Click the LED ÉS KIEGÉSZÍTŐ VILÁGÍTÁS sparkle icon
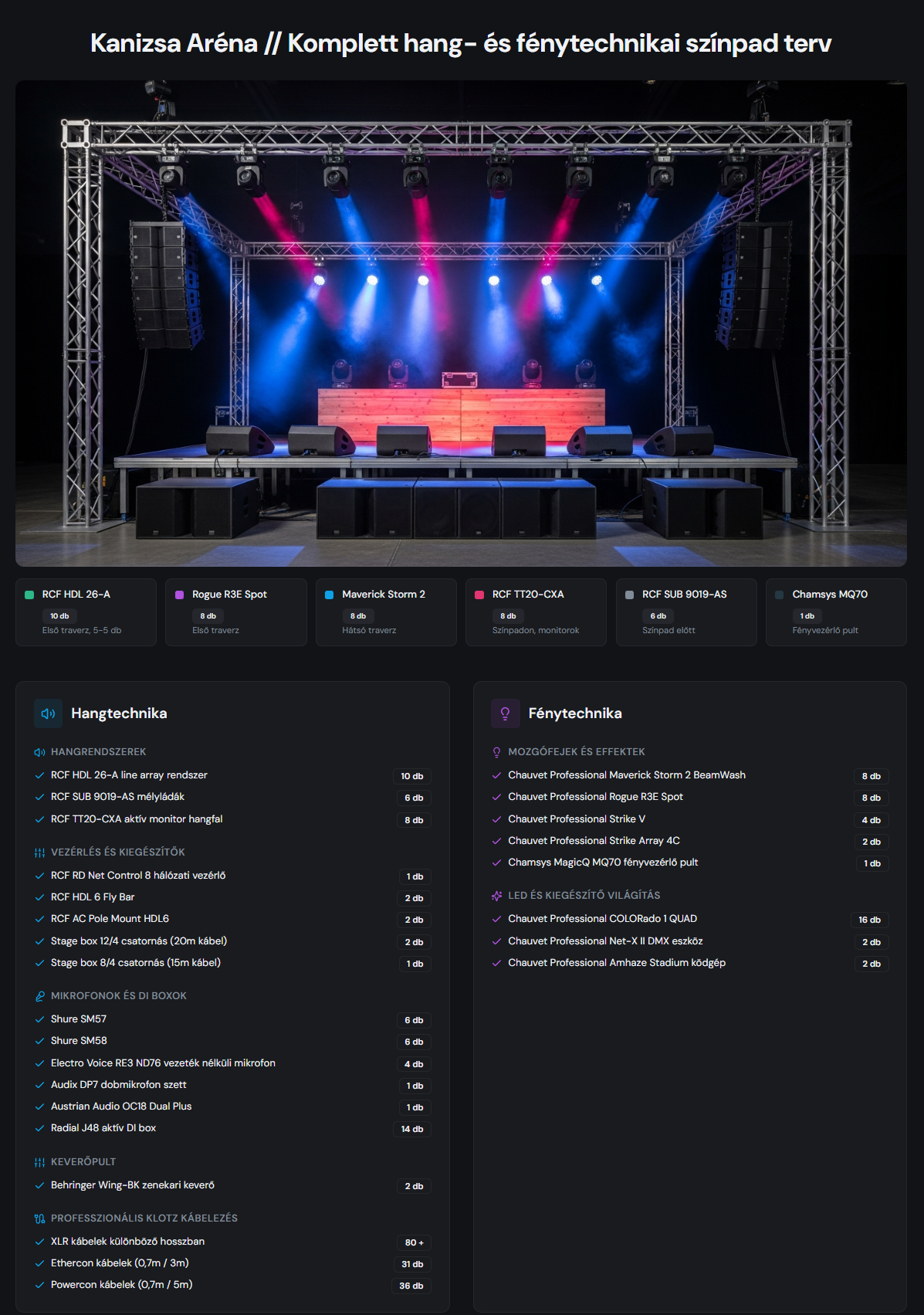The width and height of the screenshot is (924, 1315). [x=496, y=896]
